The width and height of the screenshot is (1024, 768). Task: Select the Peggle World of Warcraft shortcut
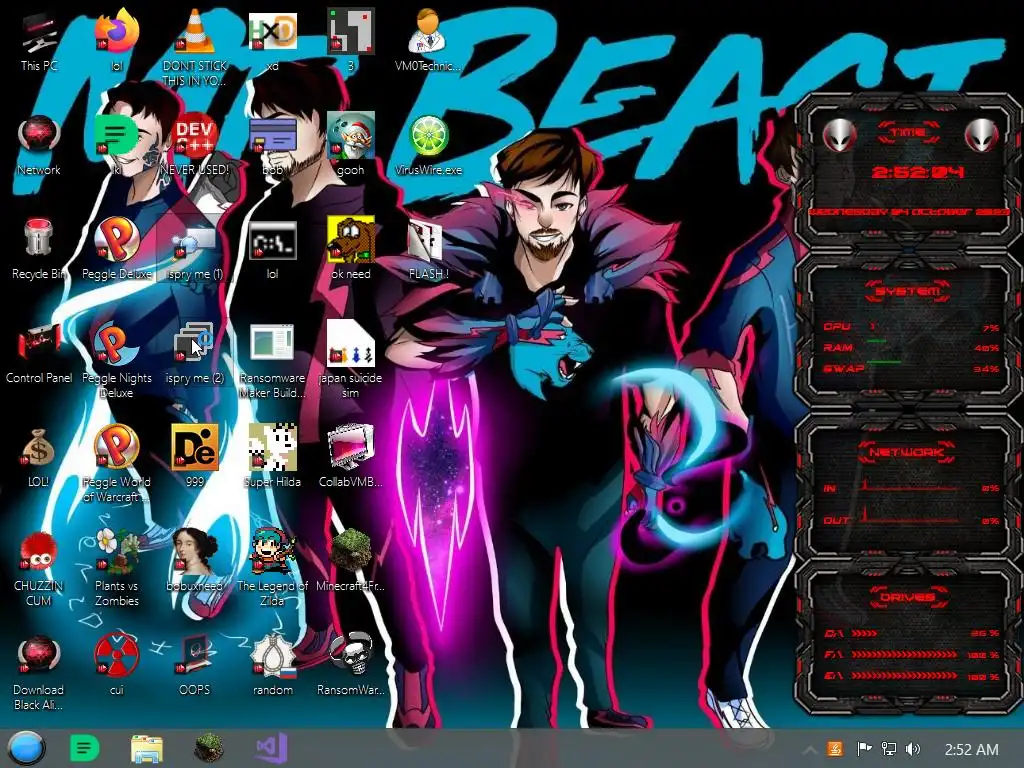pos(117,447)
